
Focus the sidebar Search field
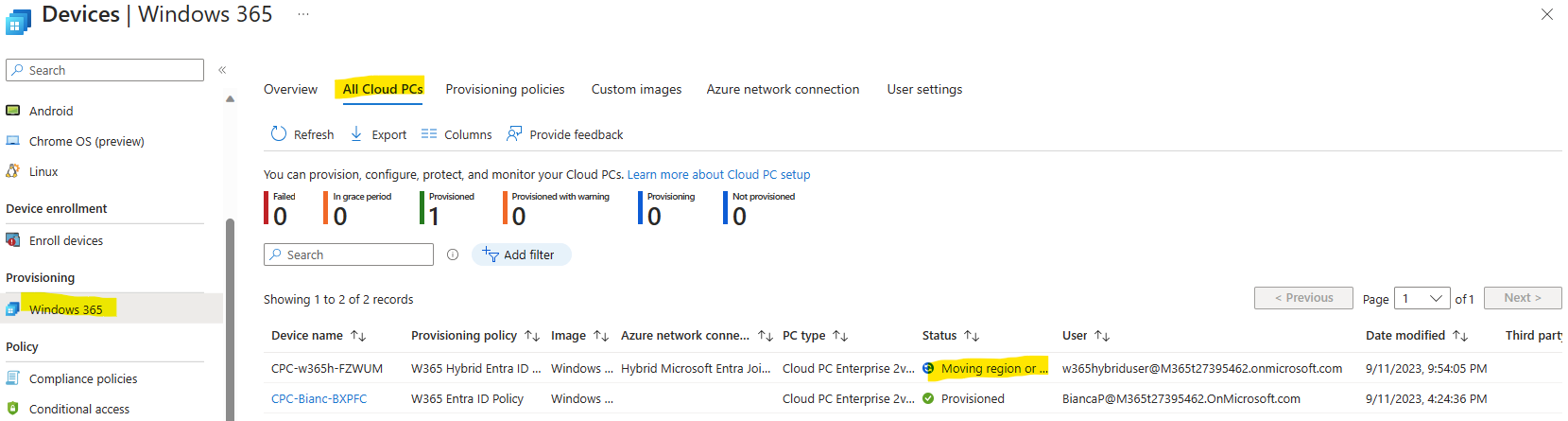[105, 70]
